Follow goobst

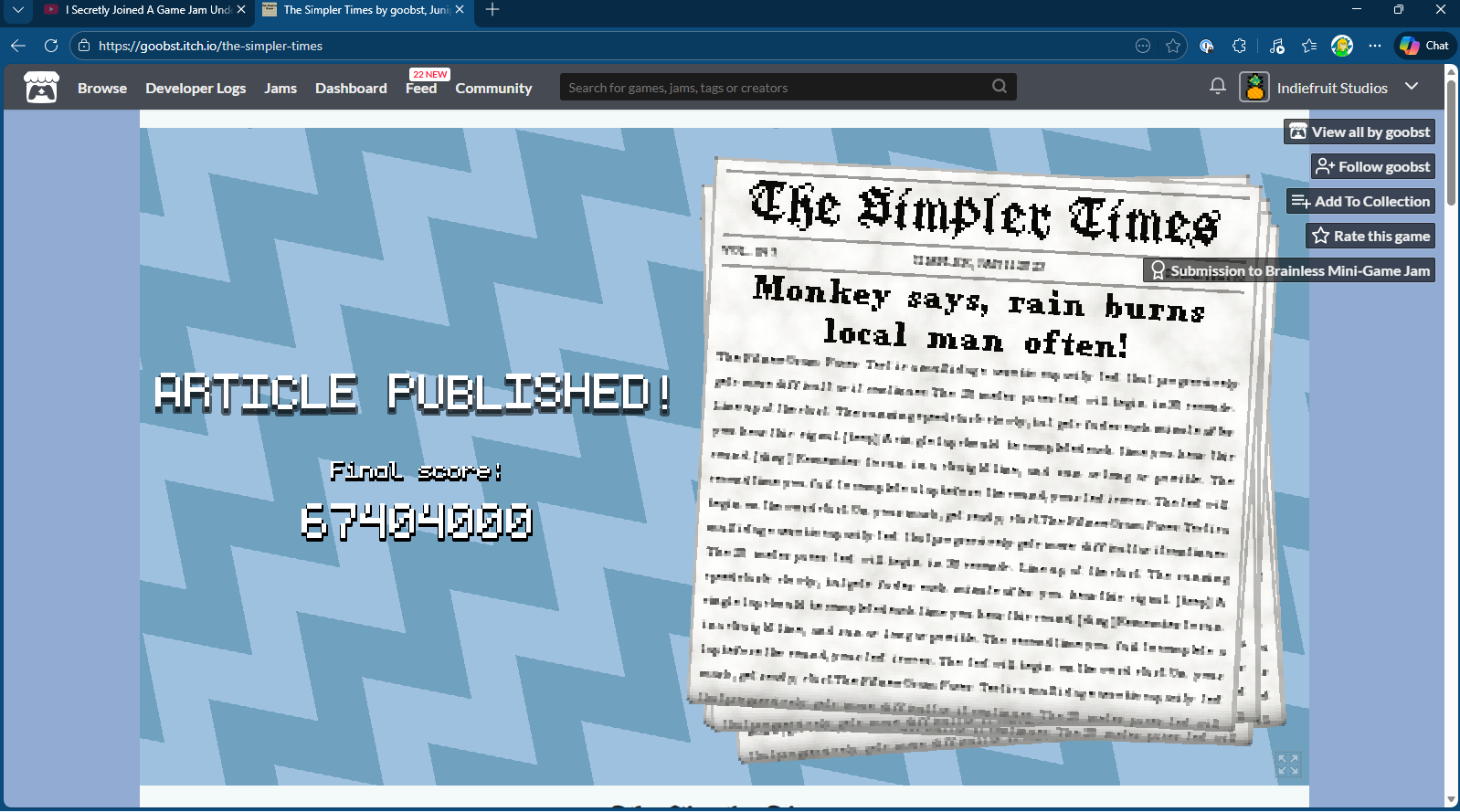(x=1373, y=166)
